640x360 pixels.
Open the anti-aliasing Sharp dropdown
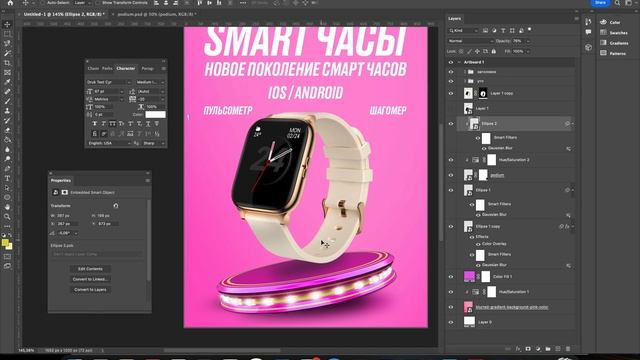tap(153, 143)
